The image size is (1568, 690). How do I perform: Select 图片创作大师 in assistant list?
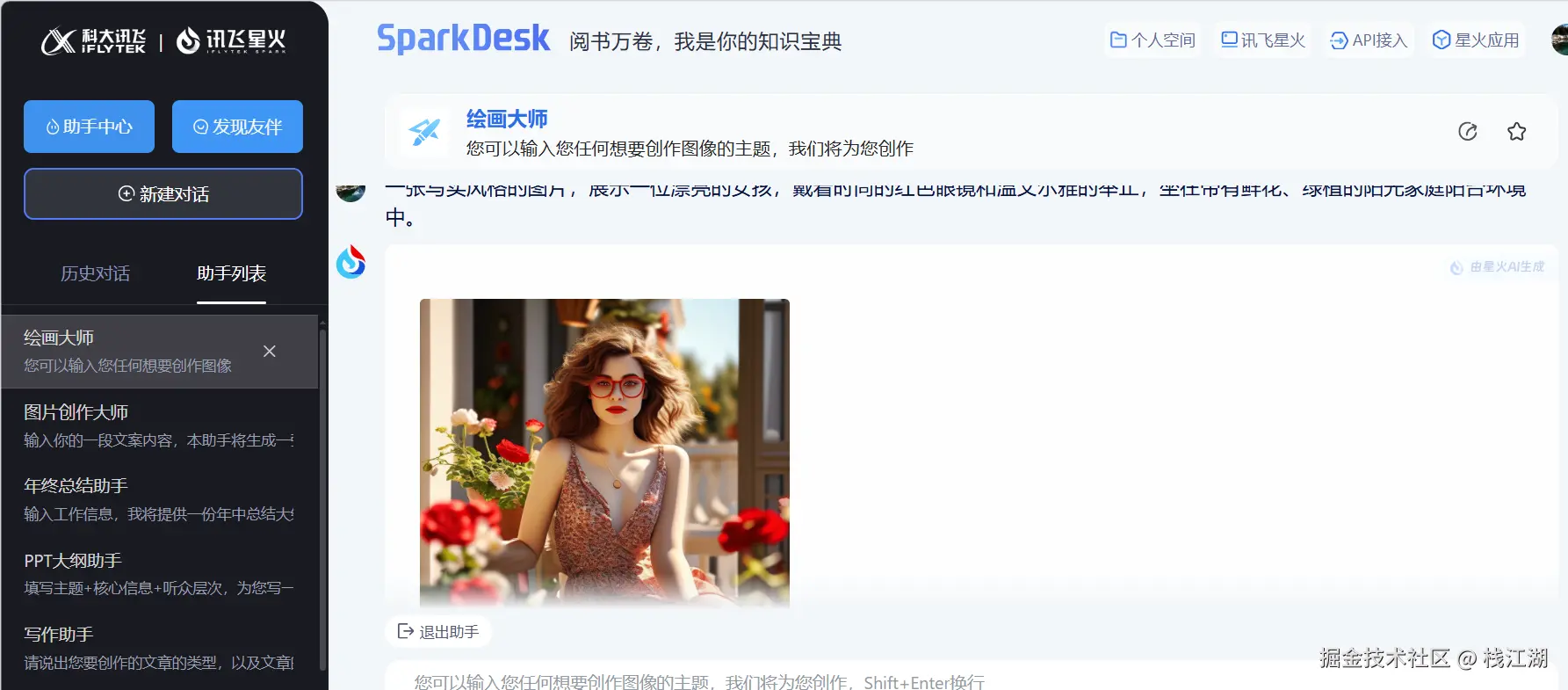pyautogui.click(x=159, y=425)
